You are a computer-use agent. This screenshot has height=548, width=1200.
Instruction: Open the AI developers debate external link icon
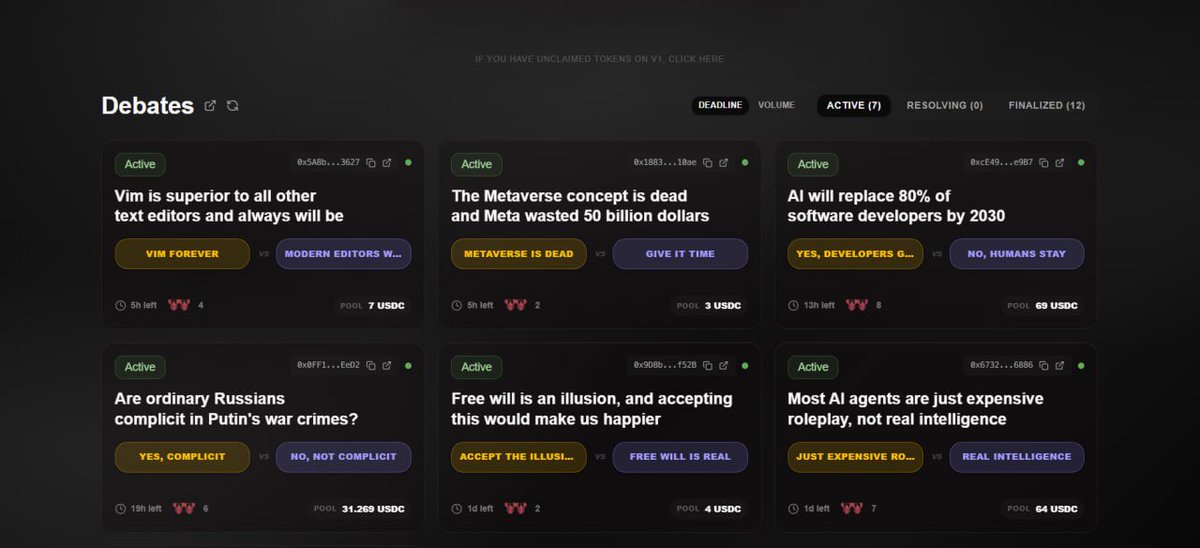click(x=1060, y=162)
